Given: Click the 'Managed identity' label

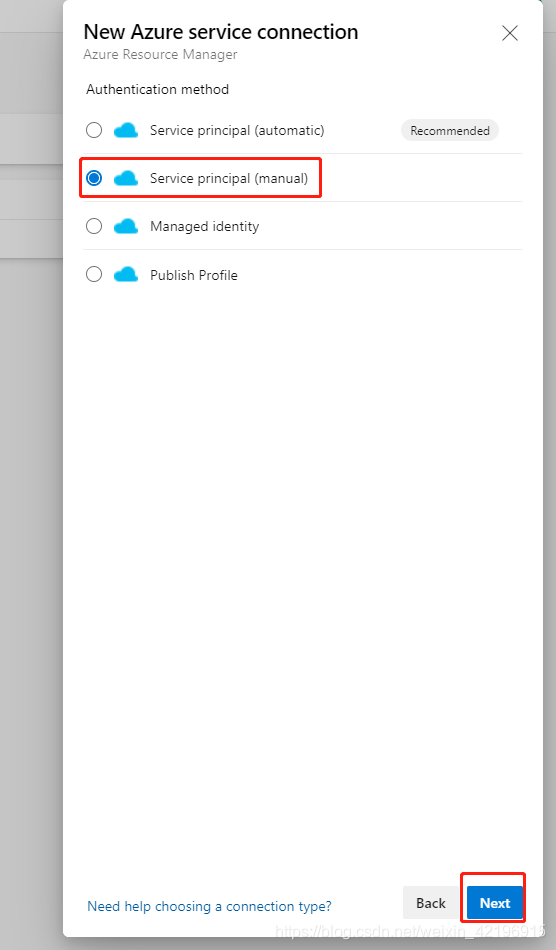Looking at the screenshot, I should [205, 227].
